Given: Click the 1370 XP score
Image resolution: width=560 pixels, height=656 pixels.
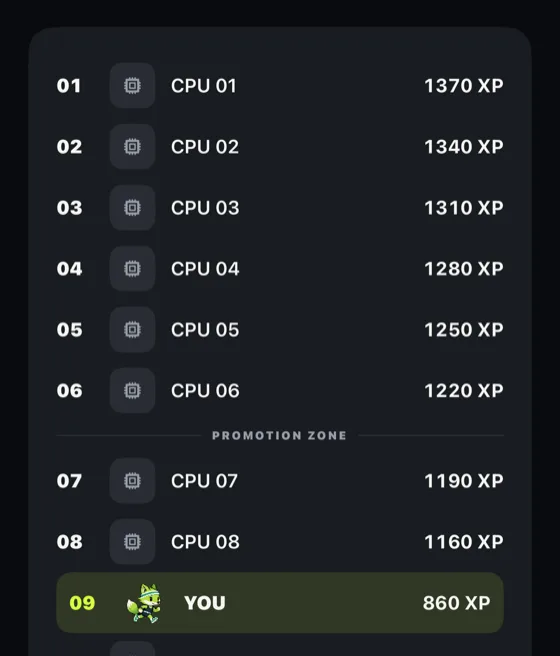Looking at the screenshot, I should click(x=464, y=86).
